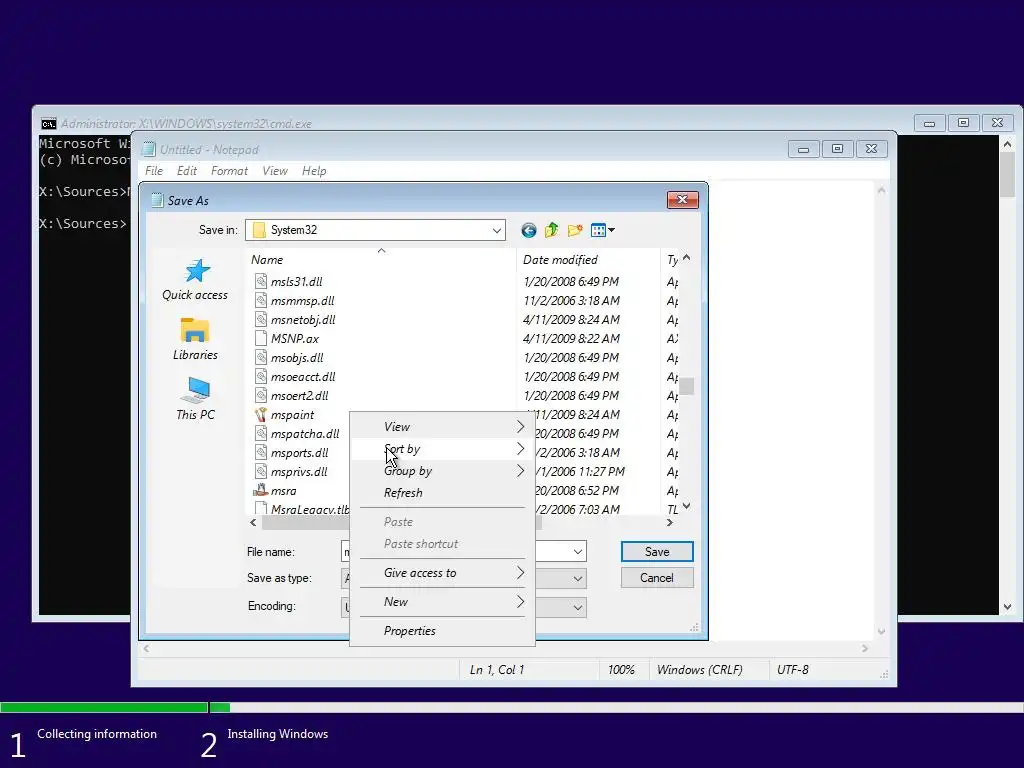Click the Cancel button
The image size is (1024, 768).
point(657,578)
